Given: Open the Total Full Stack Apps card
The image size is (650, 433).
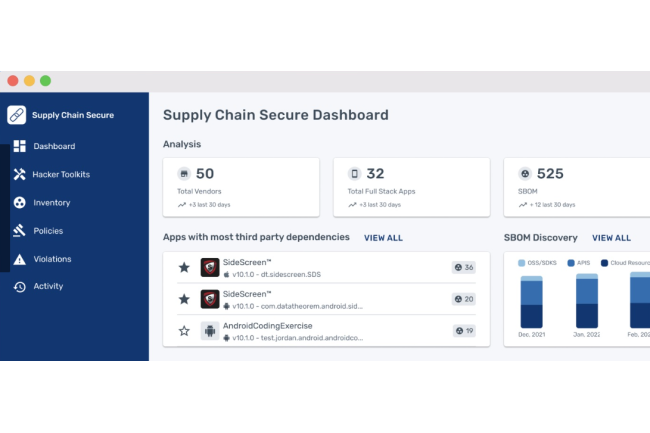Looking at the screenshot, I should [412, 187].
